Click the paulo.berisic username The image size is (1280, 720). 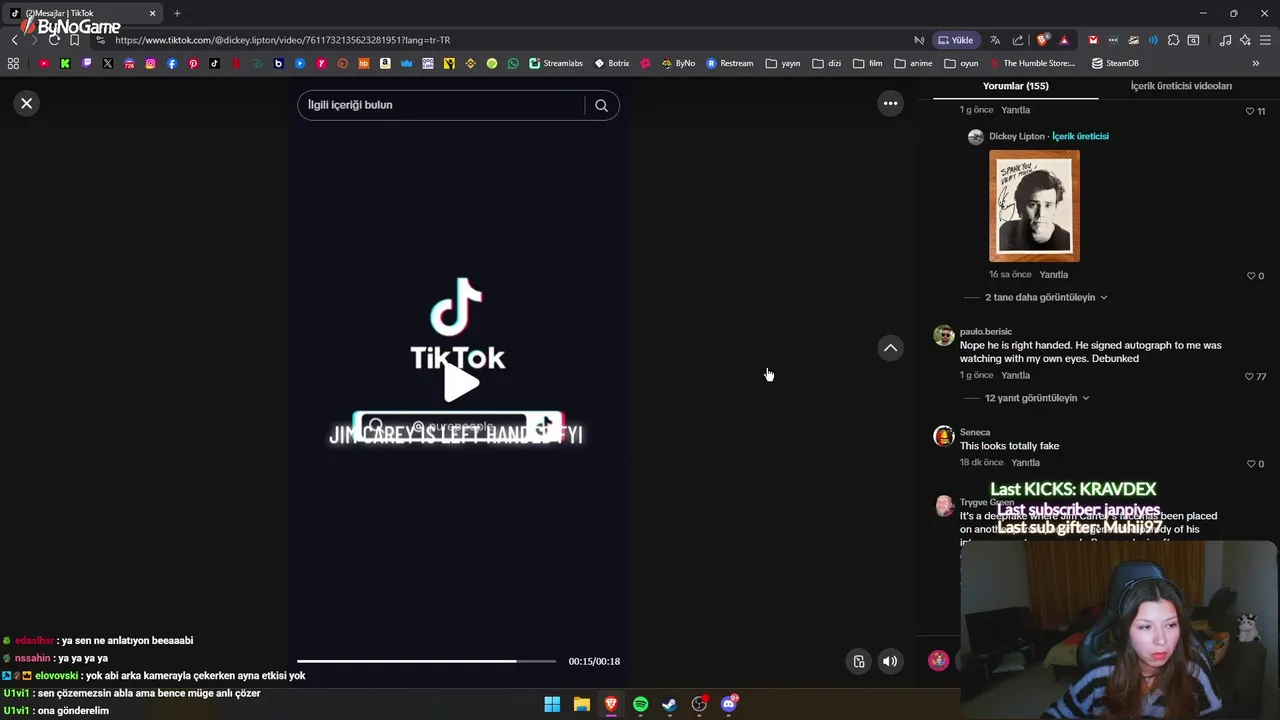pos(986,332)
